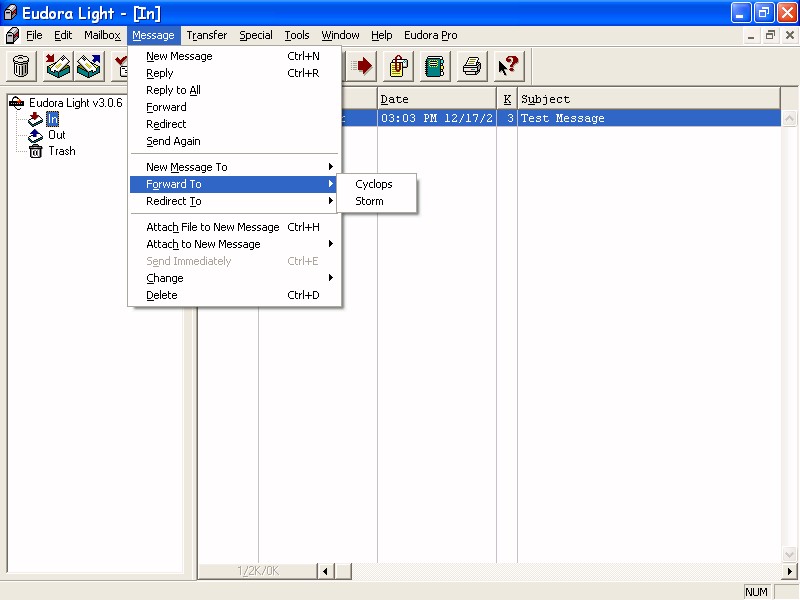
Task: Open the Mailbox menu
Action: click(103, 35)
